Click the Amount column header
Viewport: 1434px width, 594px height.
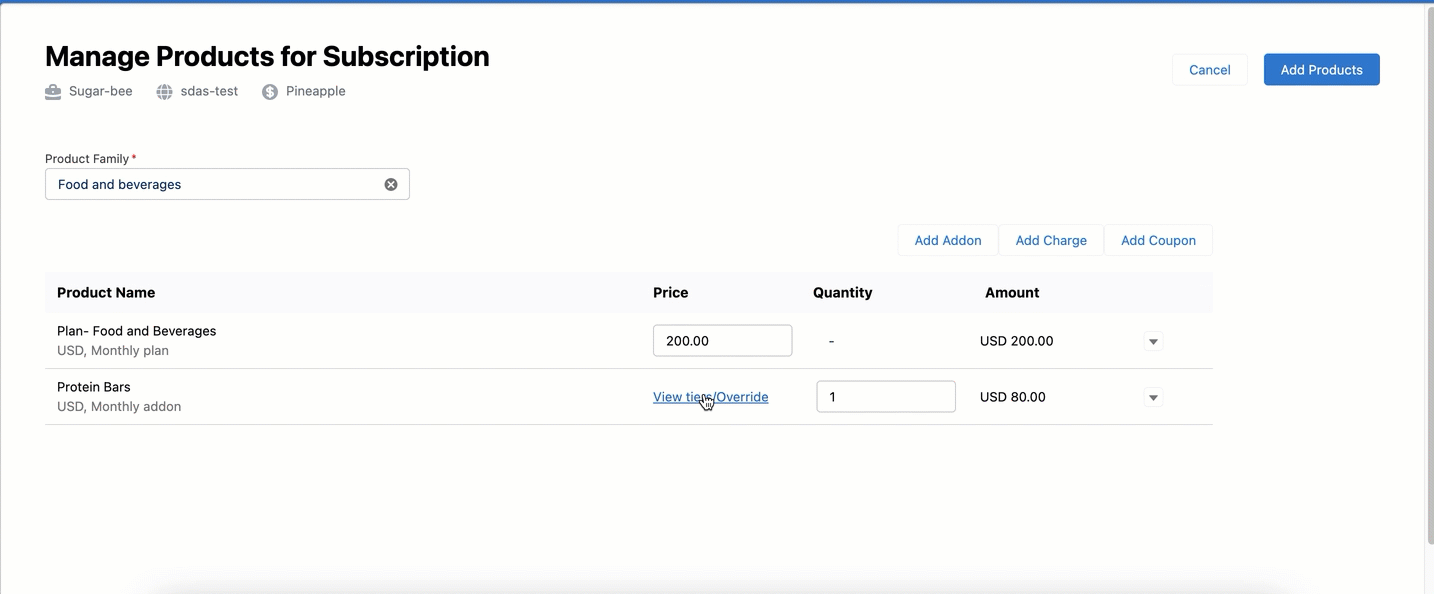(1012, 293)
